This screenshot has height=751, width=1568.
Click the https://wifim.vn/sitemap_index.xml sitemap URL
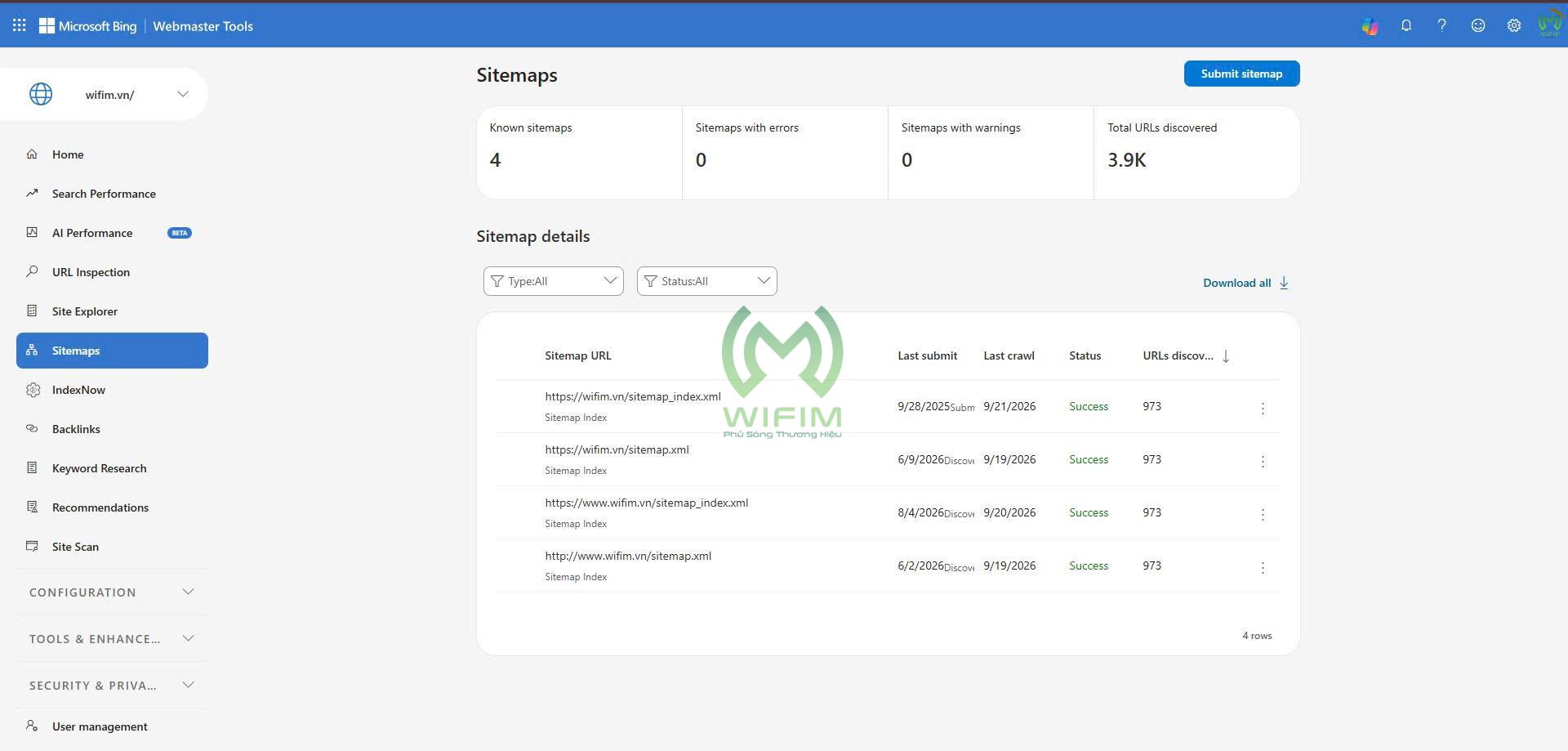tap(633, 396)
